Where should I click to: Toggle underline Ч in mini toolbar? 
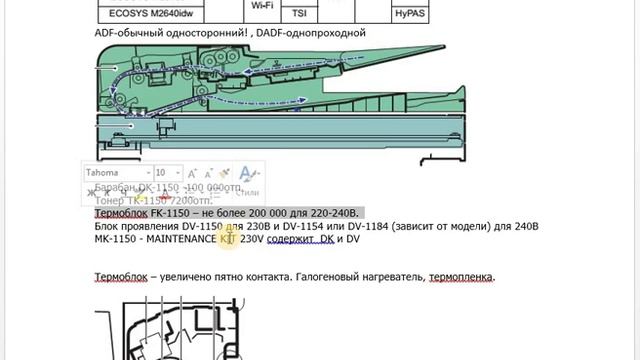[x=124, y=193]
